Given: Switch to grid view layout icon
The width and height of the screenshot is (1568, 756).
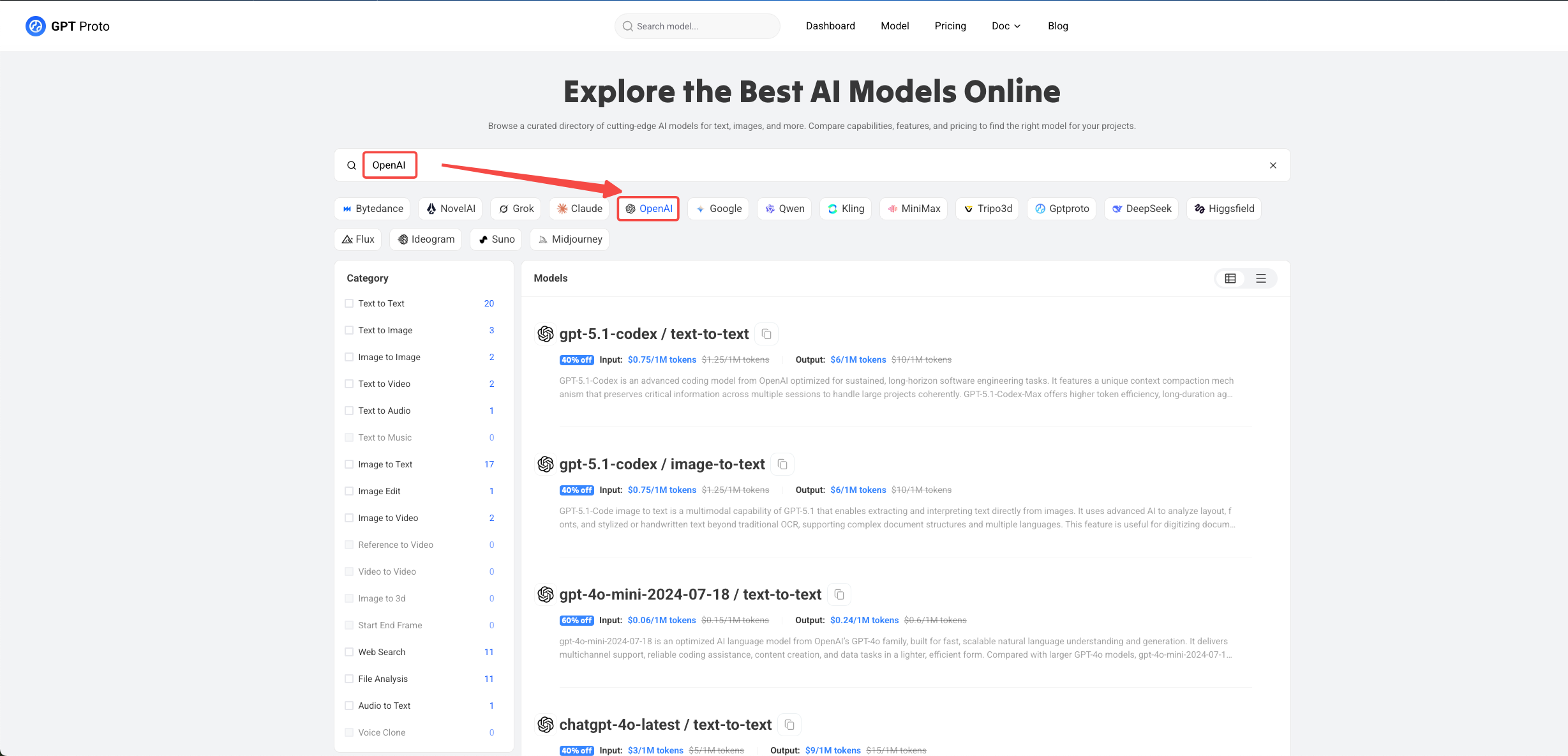Looking at the screenshot, I should [x=1230, y=278].
